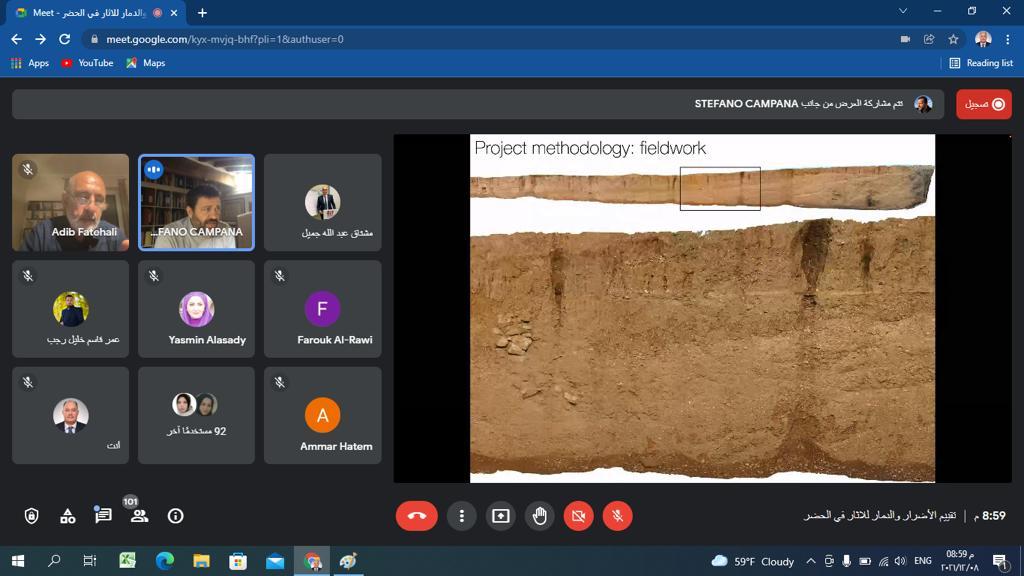Toggle the camera on
The image size is (1024, 576).
coord(578,516)
